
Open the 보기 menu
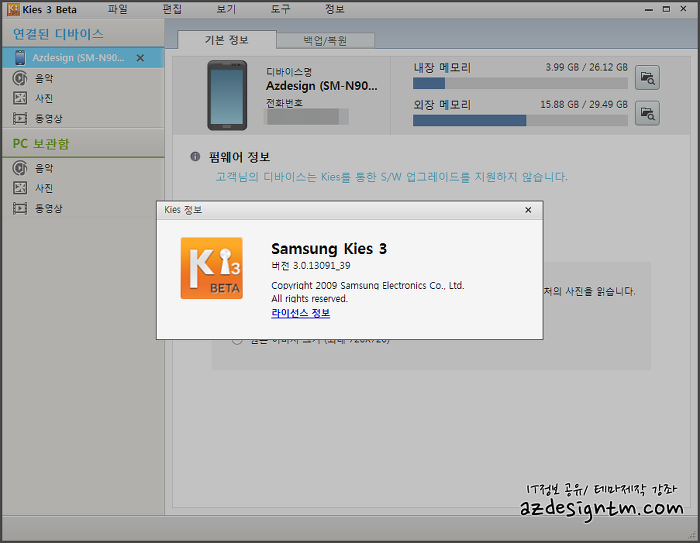click(x=226, y=9)
